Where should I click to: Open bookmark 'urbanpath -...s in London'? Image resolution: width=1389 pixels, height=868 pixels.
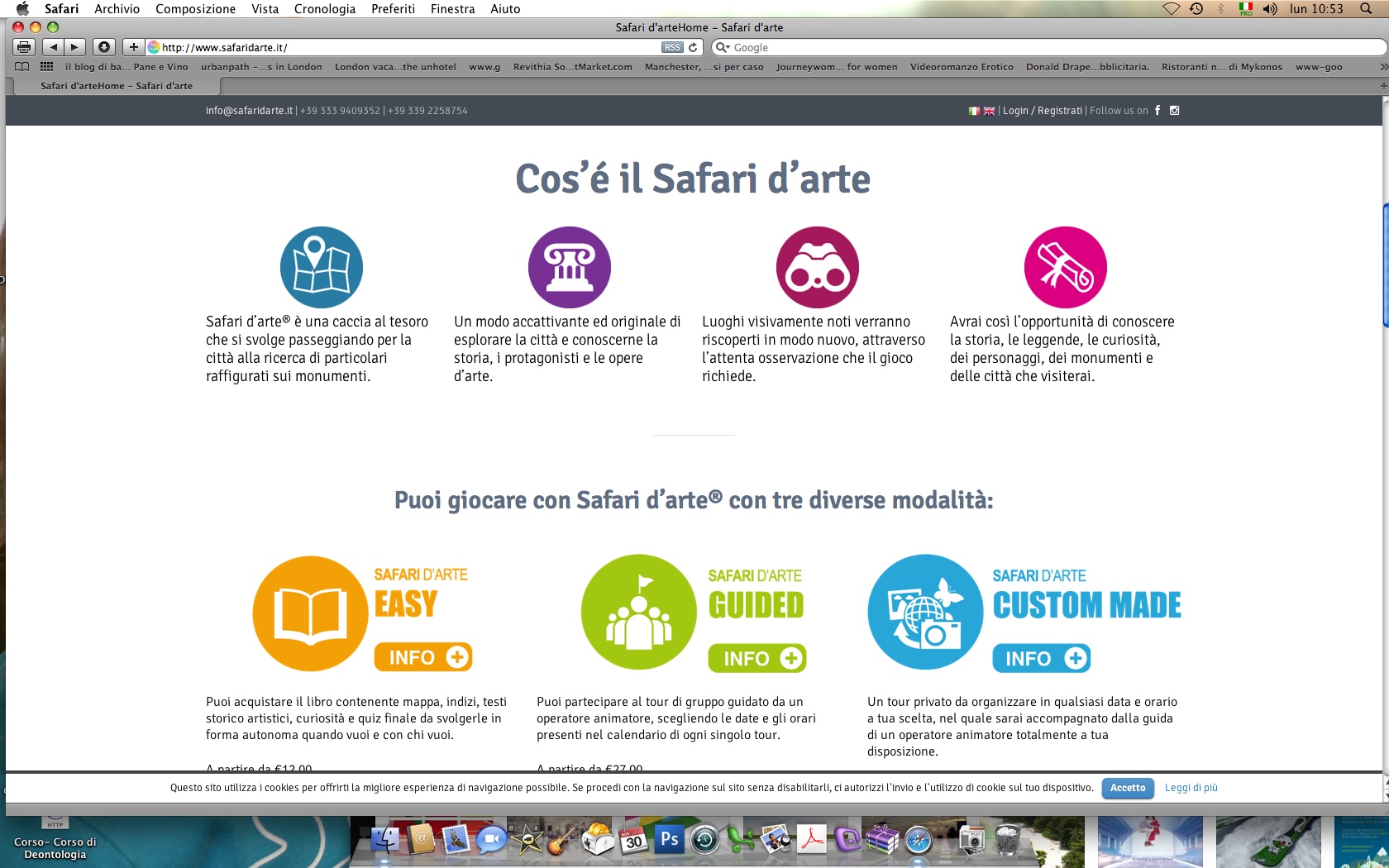pyautogui.click(x=261, y=67)
